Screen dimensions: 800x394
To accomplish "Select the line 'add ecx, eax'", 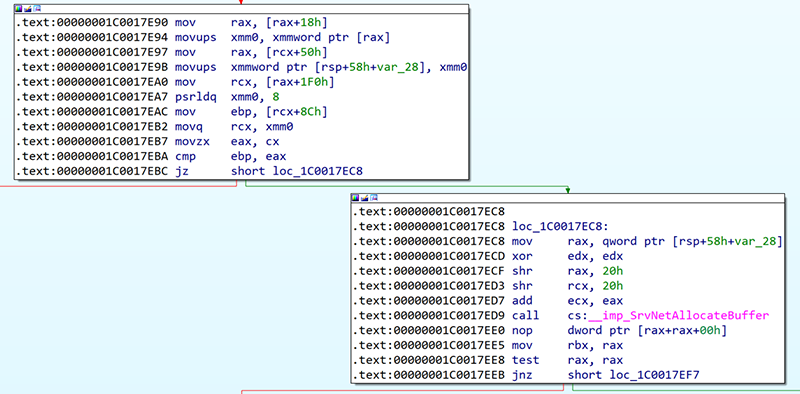I will (x=488, y=301).
